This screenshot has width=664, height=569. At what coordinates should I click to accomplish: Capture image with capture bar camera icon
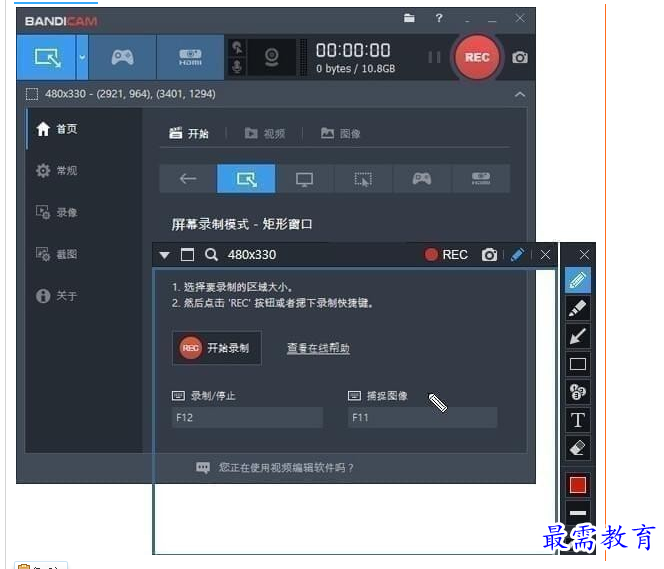coord(489,255)
